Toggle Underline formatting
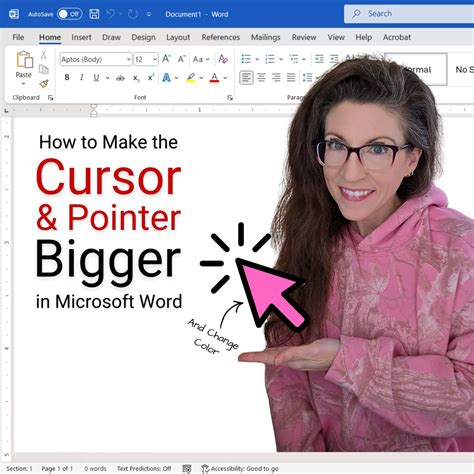 pos(96,78)
